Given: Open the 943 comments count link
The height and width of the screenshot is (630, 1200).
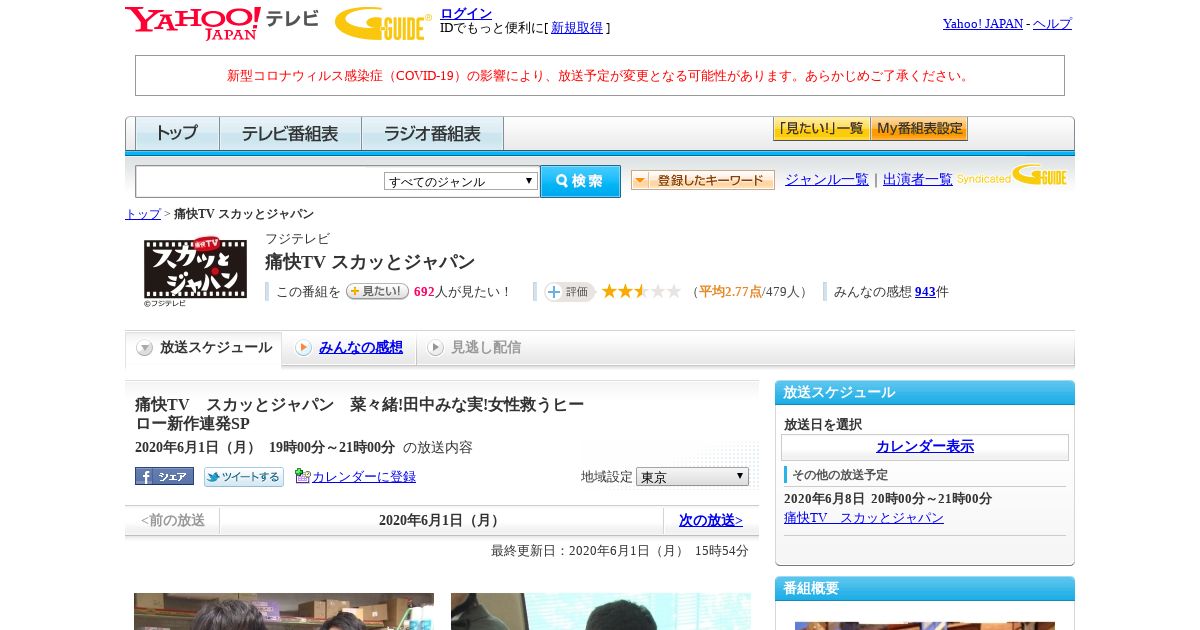Looking at the screenshot, I should pyautogui.click(x=925, y=292).
